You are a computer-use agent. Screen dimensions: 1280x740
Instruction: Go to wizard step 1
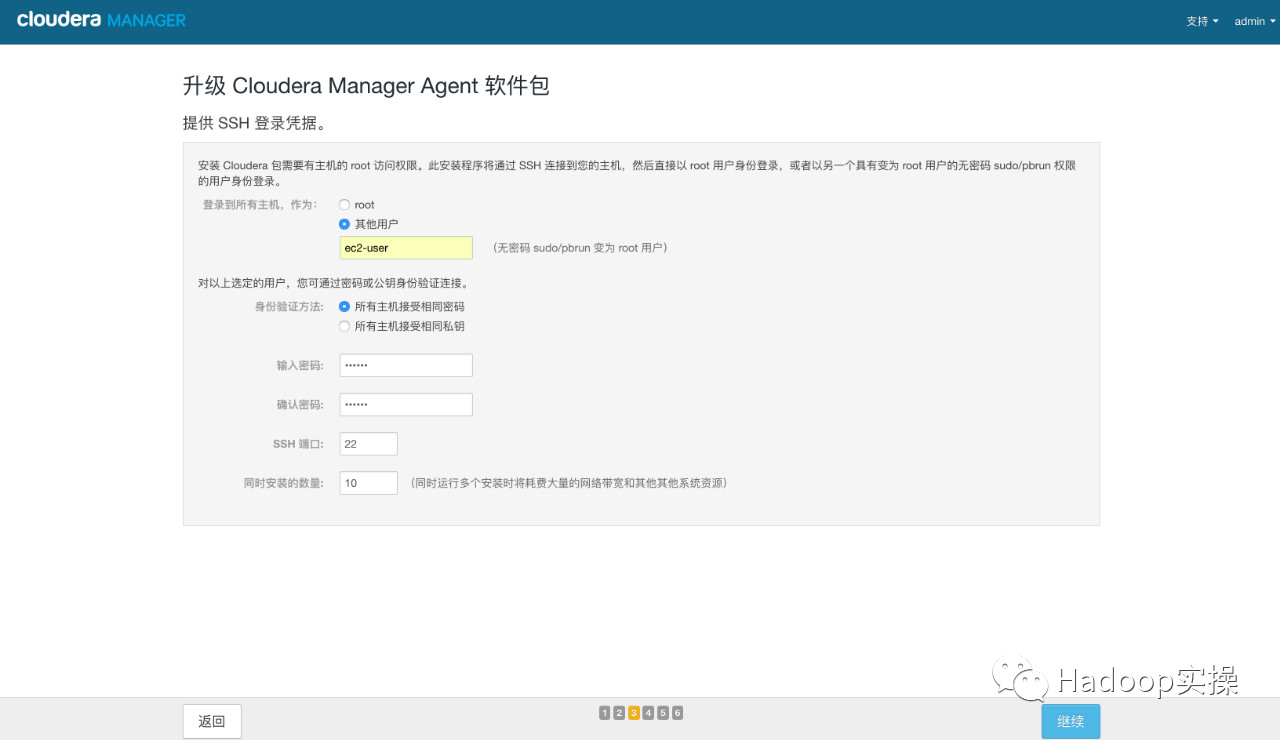pyautogui.click(x=605, y=713)
